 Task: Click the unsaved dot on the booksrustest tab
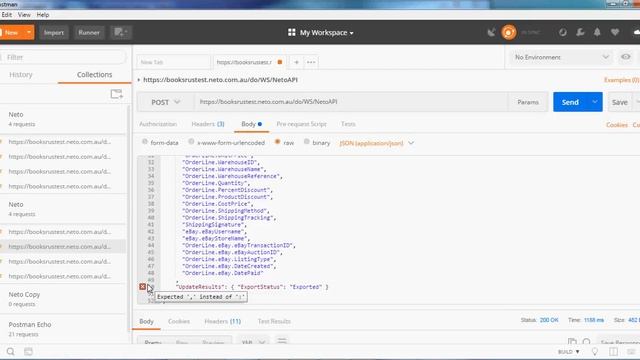[280, 62]
